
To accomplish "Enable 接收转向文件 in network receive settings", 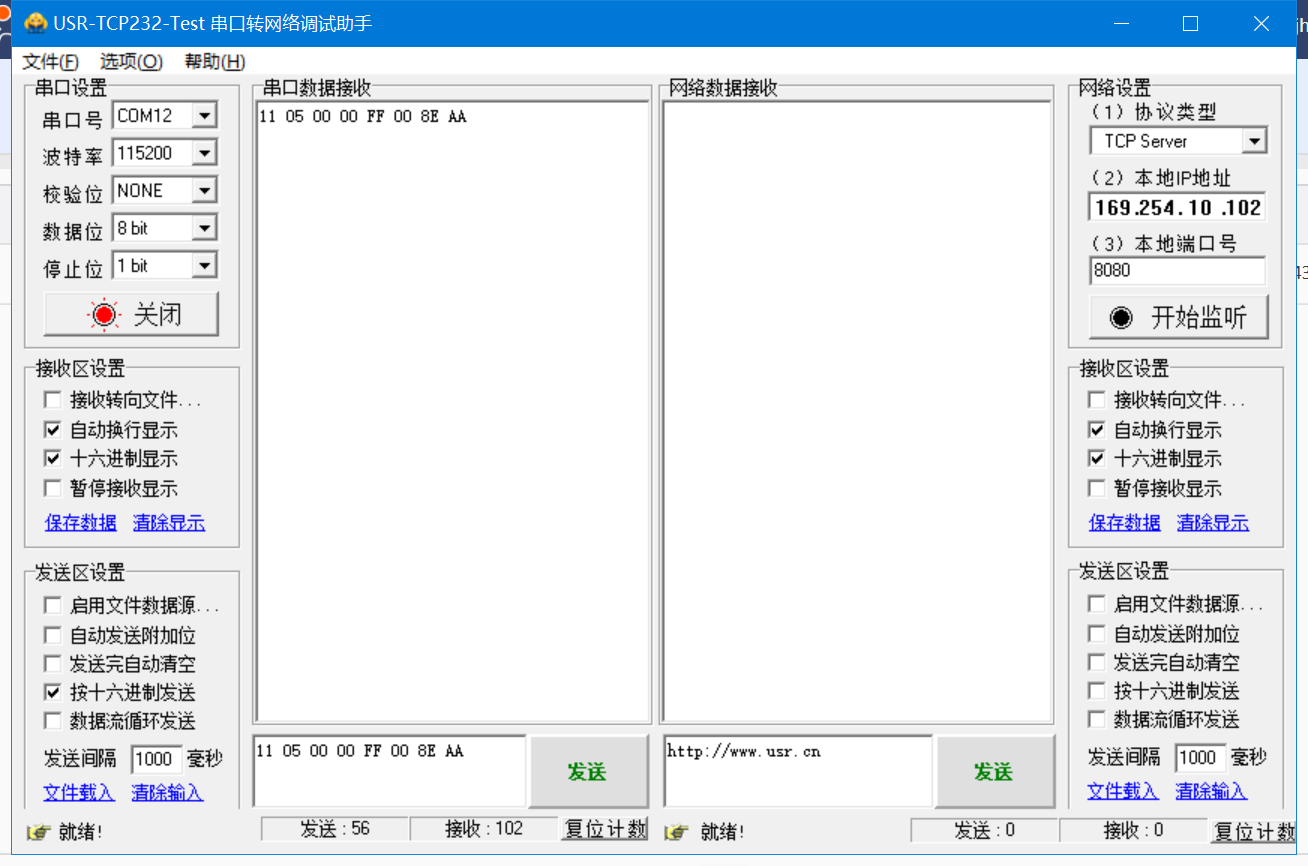I will [1097, 400].
